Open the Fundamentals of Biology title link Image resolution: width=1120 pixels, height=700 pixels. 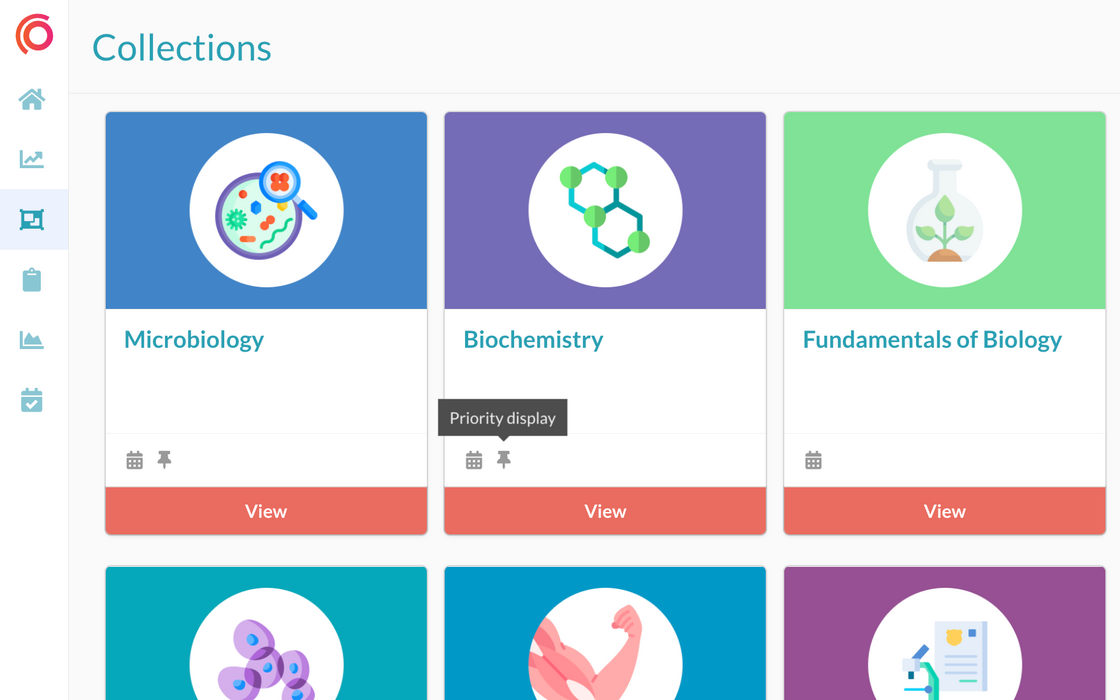[932, 340]
